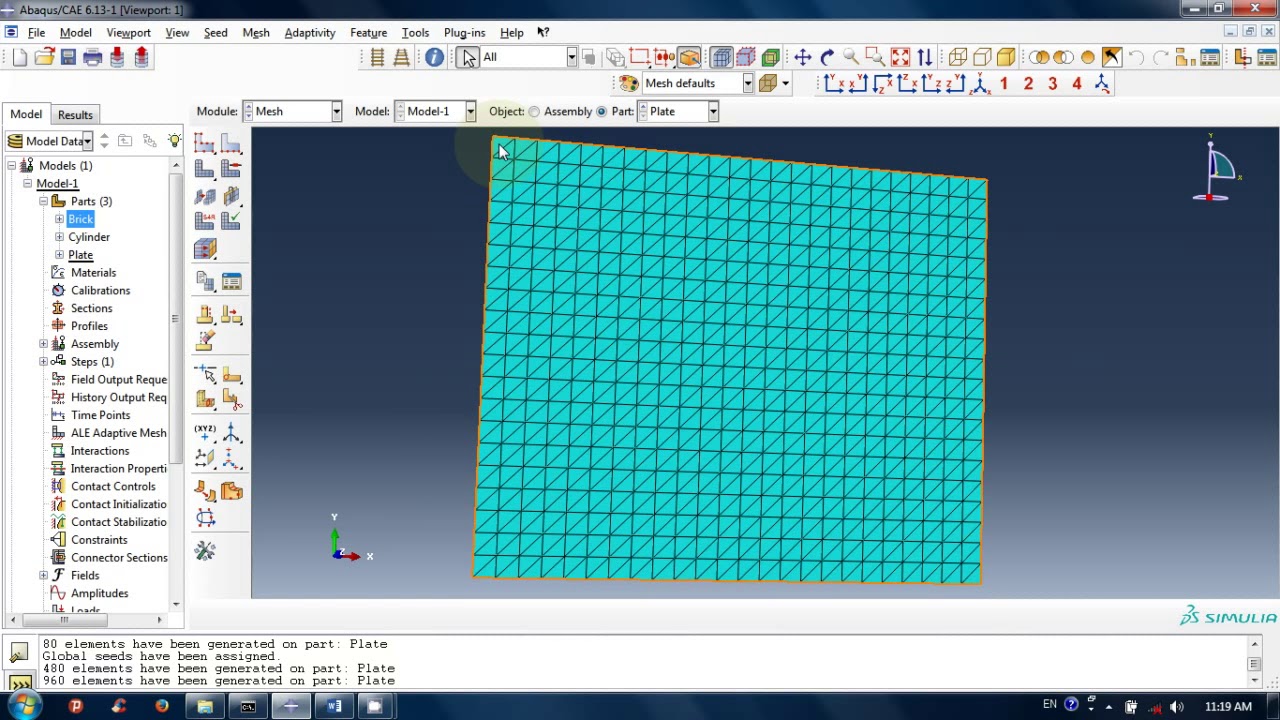Select the Magnify View tool
1280x720 pixels.
pos(851,57)
